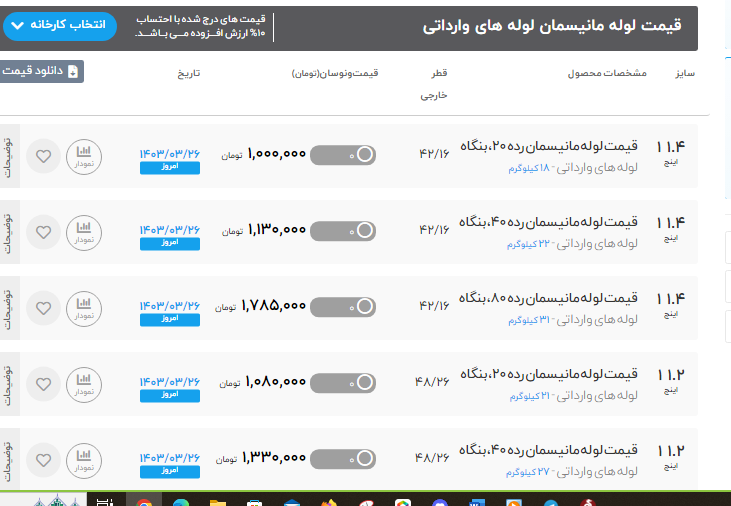Open chart for the 1,000,000 toman pipe
Image resolution: width=731 pixels, height=506 pixels.
(x=84, y=155)
